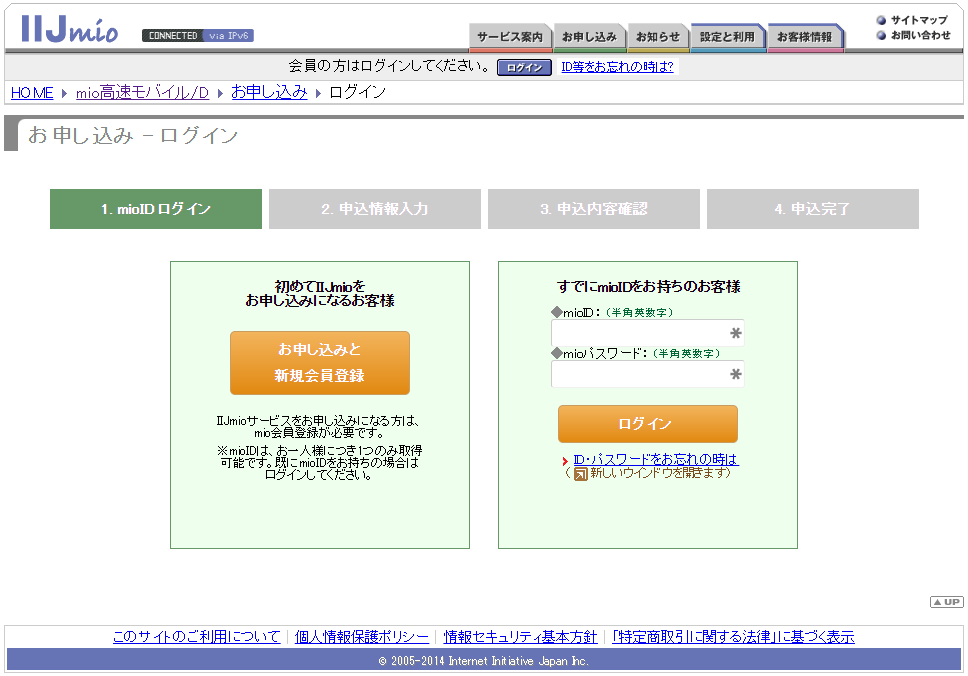Open the お客様情報 tab
This screenshot has width=968, height=676.
tap(805, 37)
